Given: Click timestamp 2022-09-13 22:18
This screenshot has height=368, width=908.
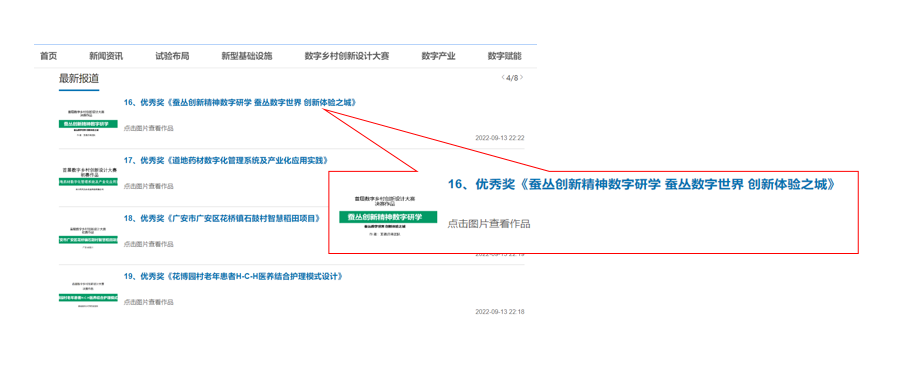Looking at the screenshot, I should pyautogui.click(x=500, y=312).
